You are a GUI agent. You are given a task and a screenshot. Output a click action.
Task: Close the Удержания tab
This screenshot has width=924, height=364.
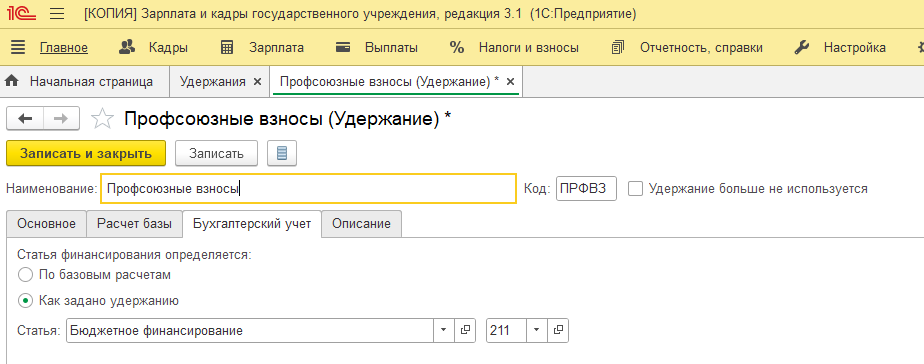(x=257, y=82)
